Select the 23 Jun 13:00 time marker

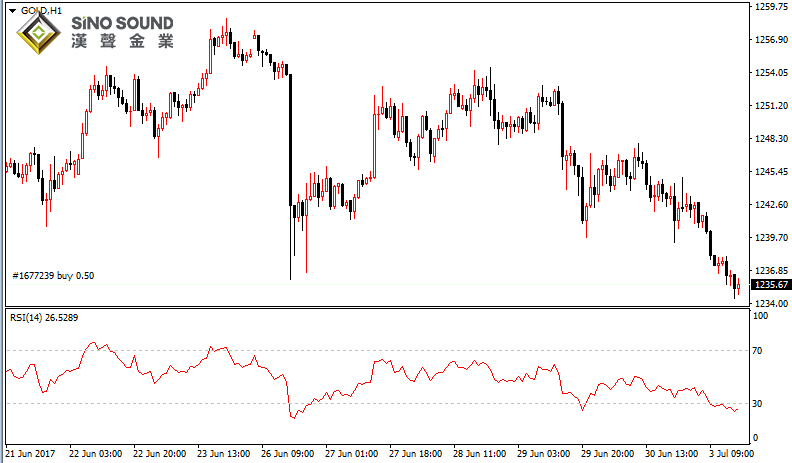coord(223,453)
